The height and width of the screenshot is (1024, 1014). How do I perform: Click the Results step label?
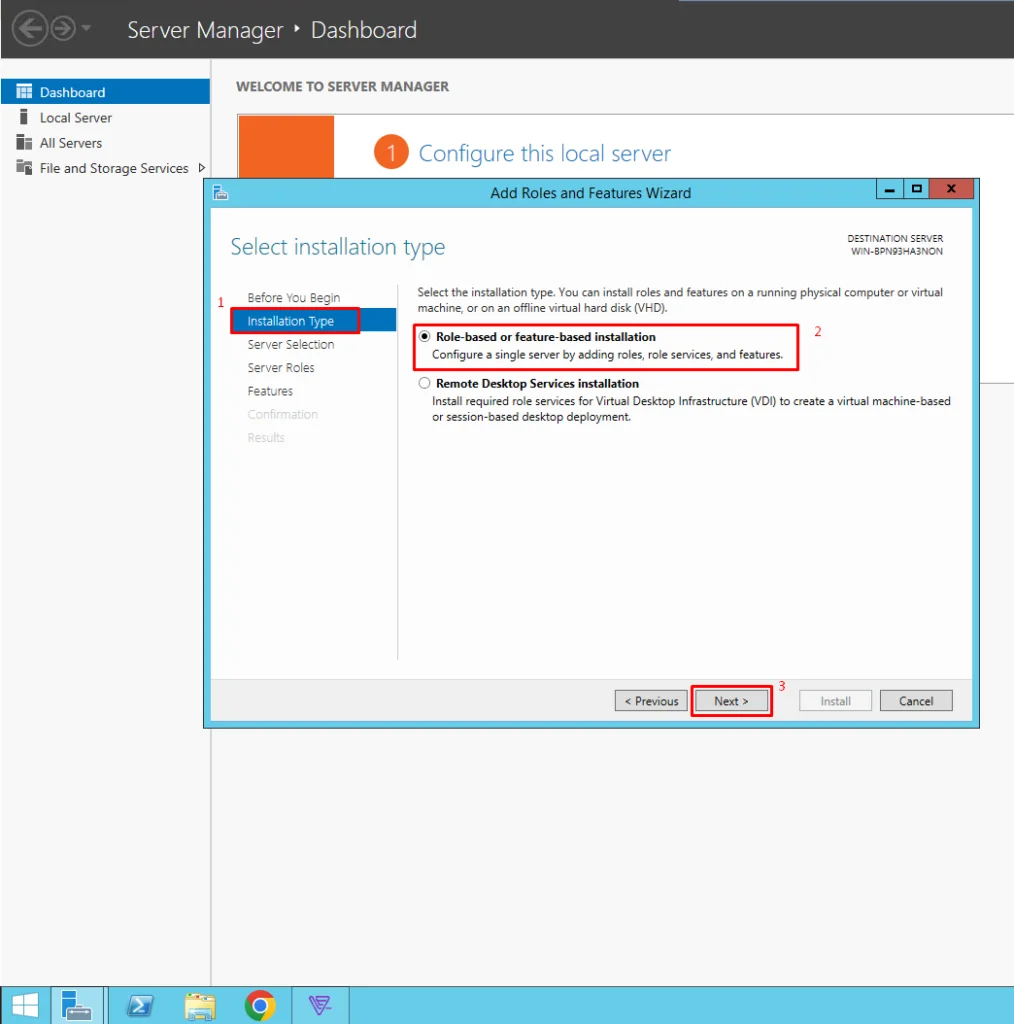266,438
